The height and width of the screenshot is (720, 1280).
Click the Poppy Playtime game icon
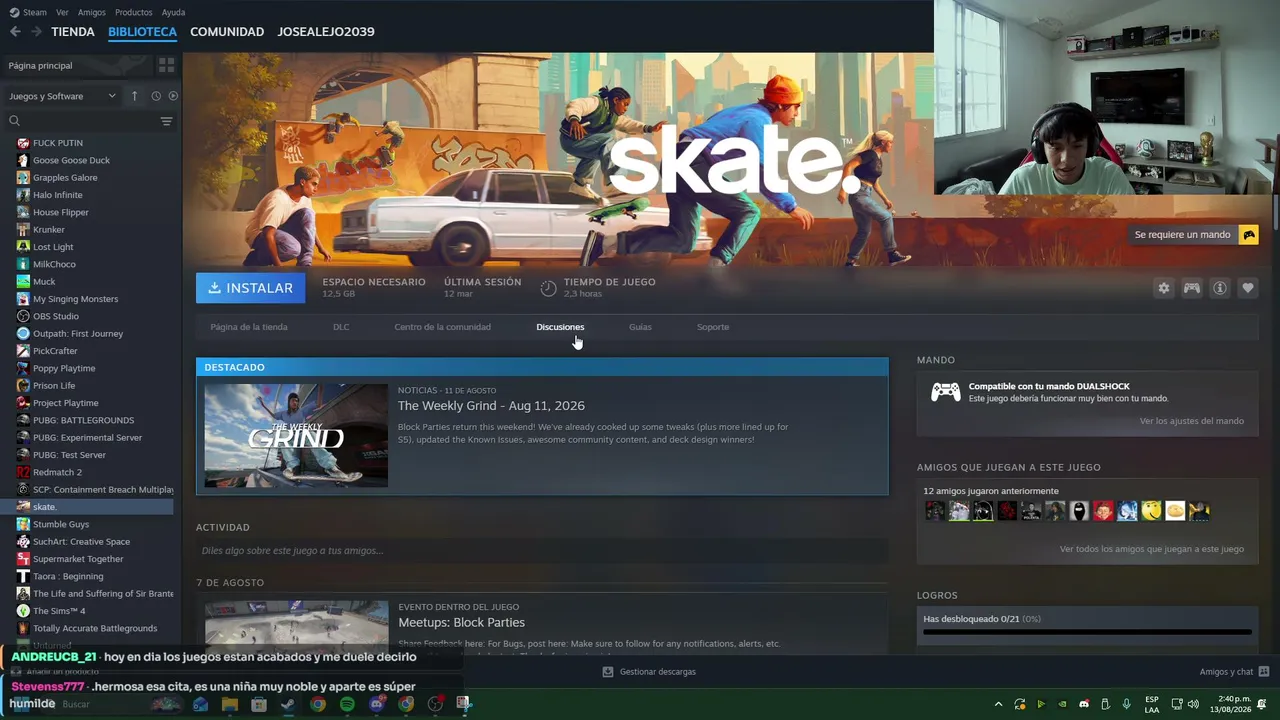[x=23, y=368]
